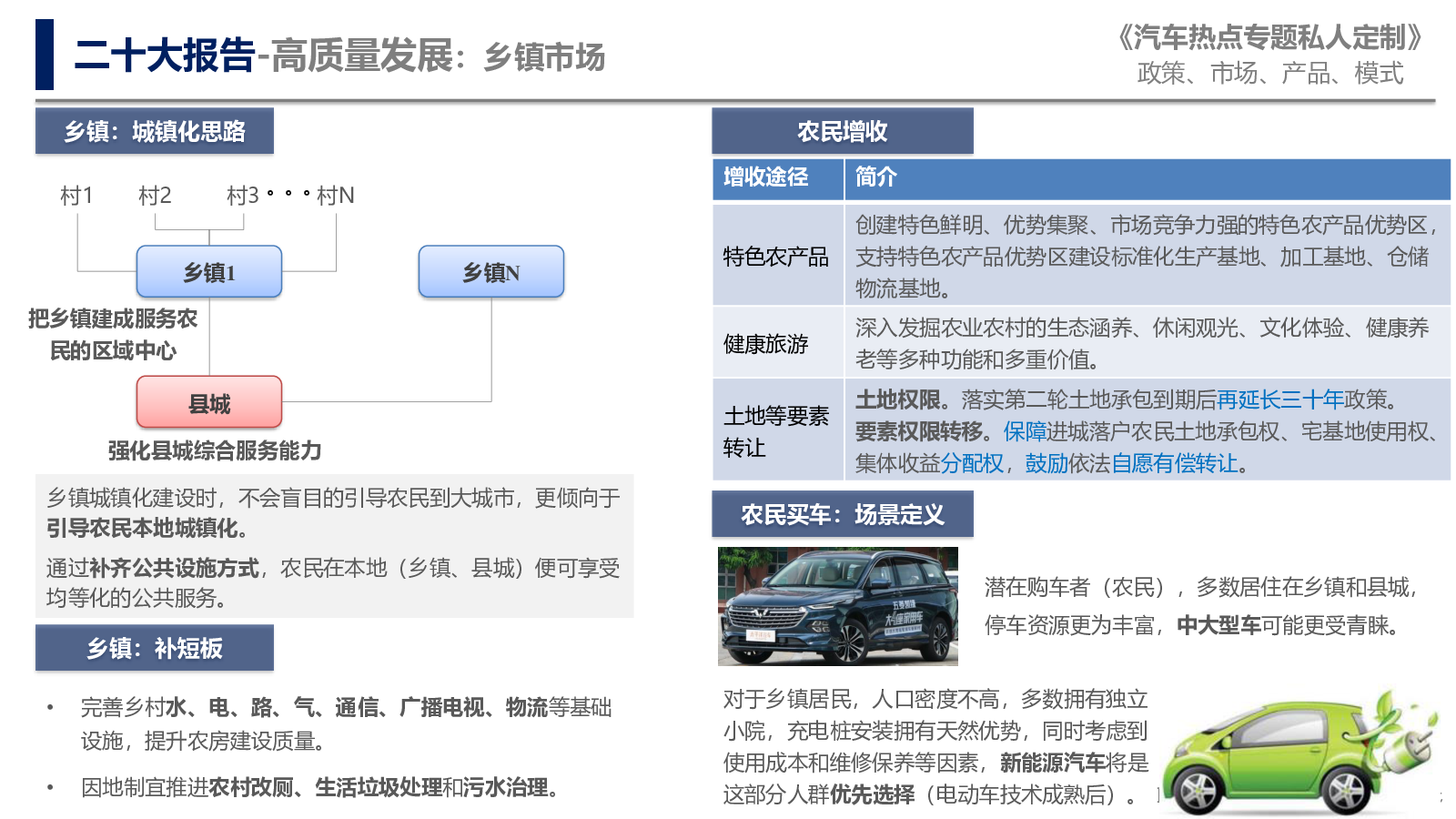The height and width of the screenshot is (819, 1456).
Task: Click the 简介 table column header
Action: (x=875, y=177)
